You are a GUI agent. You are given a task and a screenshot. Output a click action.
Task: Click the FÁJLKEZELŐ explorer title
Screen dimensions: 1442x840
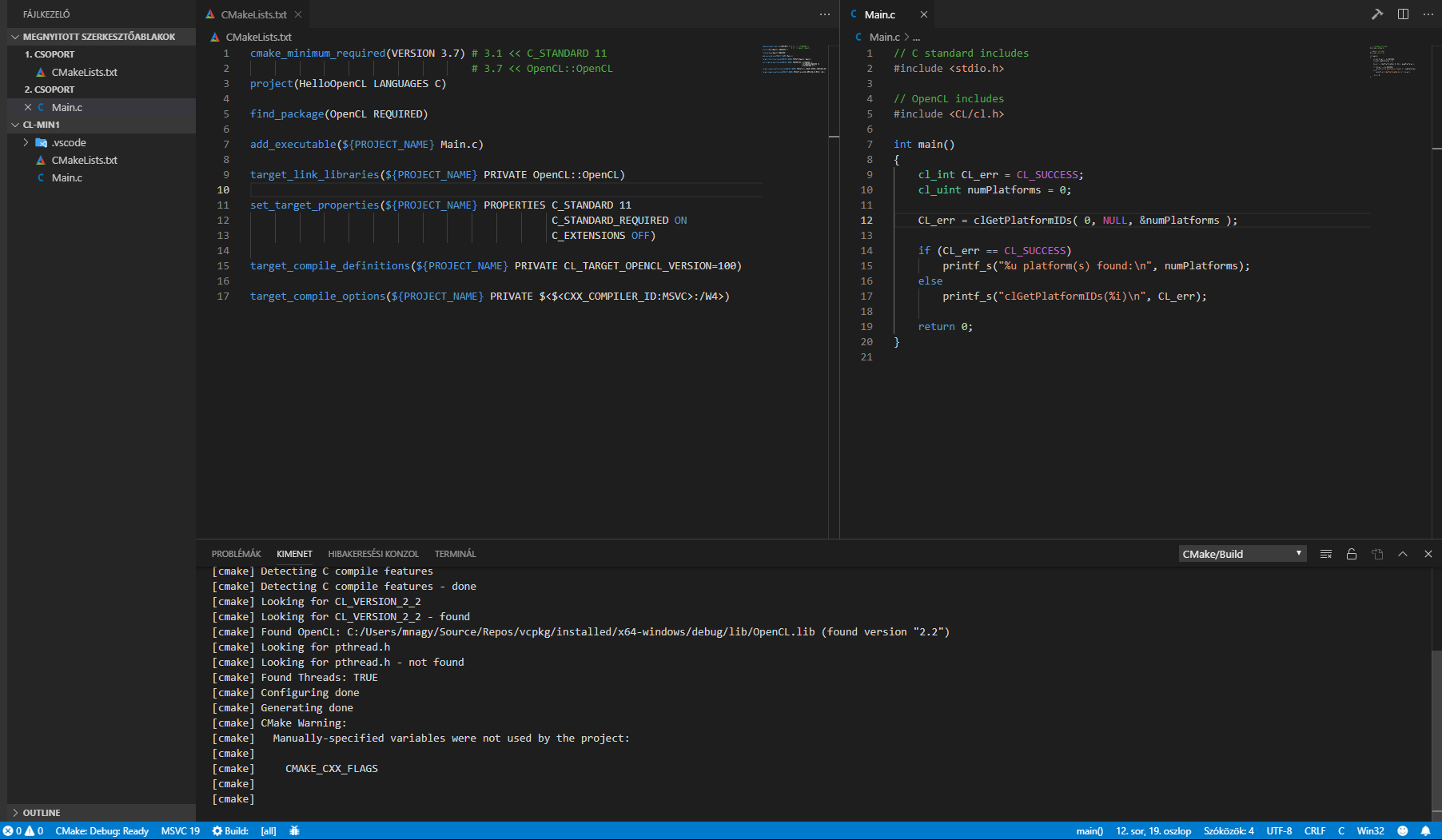[46, 14]
